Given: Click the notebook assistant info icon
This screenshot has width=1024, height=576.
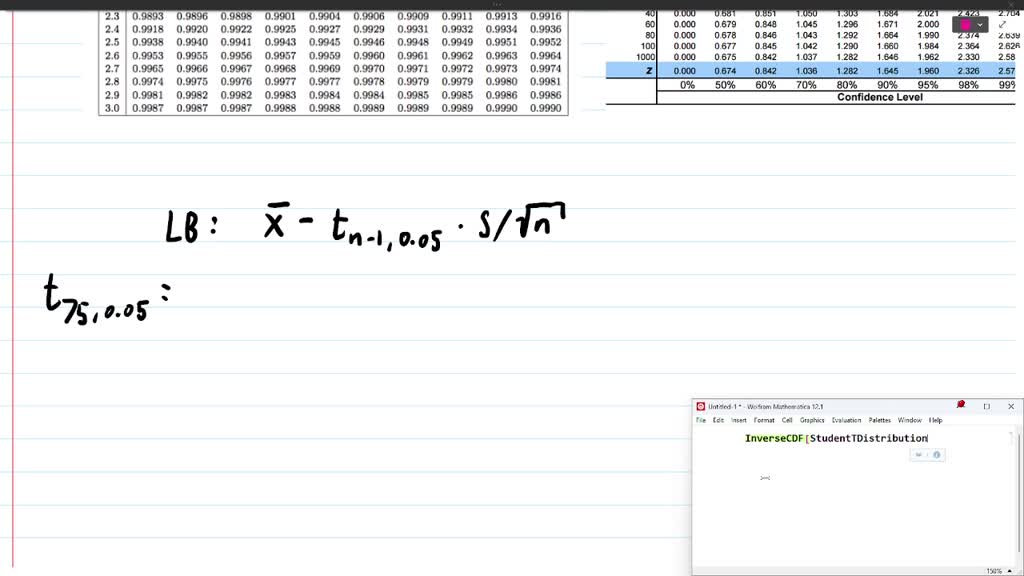Looking at the screenshot, I should [936, 454].
